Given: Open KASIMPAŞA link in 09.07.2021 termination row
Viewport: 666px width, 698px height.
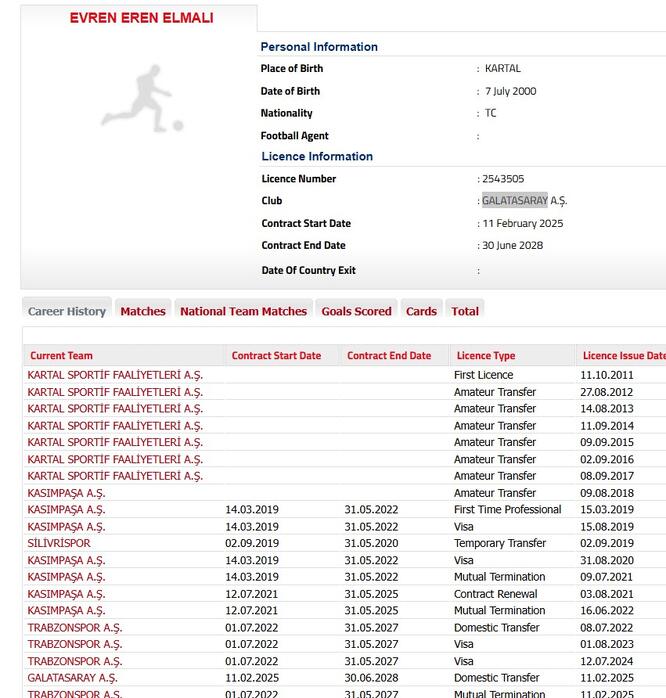Looking at the screenshot, I should point(66,577).
